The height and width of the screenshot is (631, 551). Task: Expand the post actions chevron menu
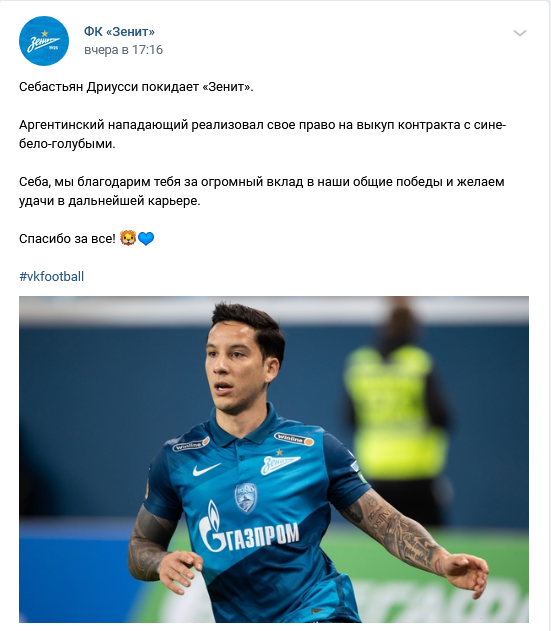point(520,33)
